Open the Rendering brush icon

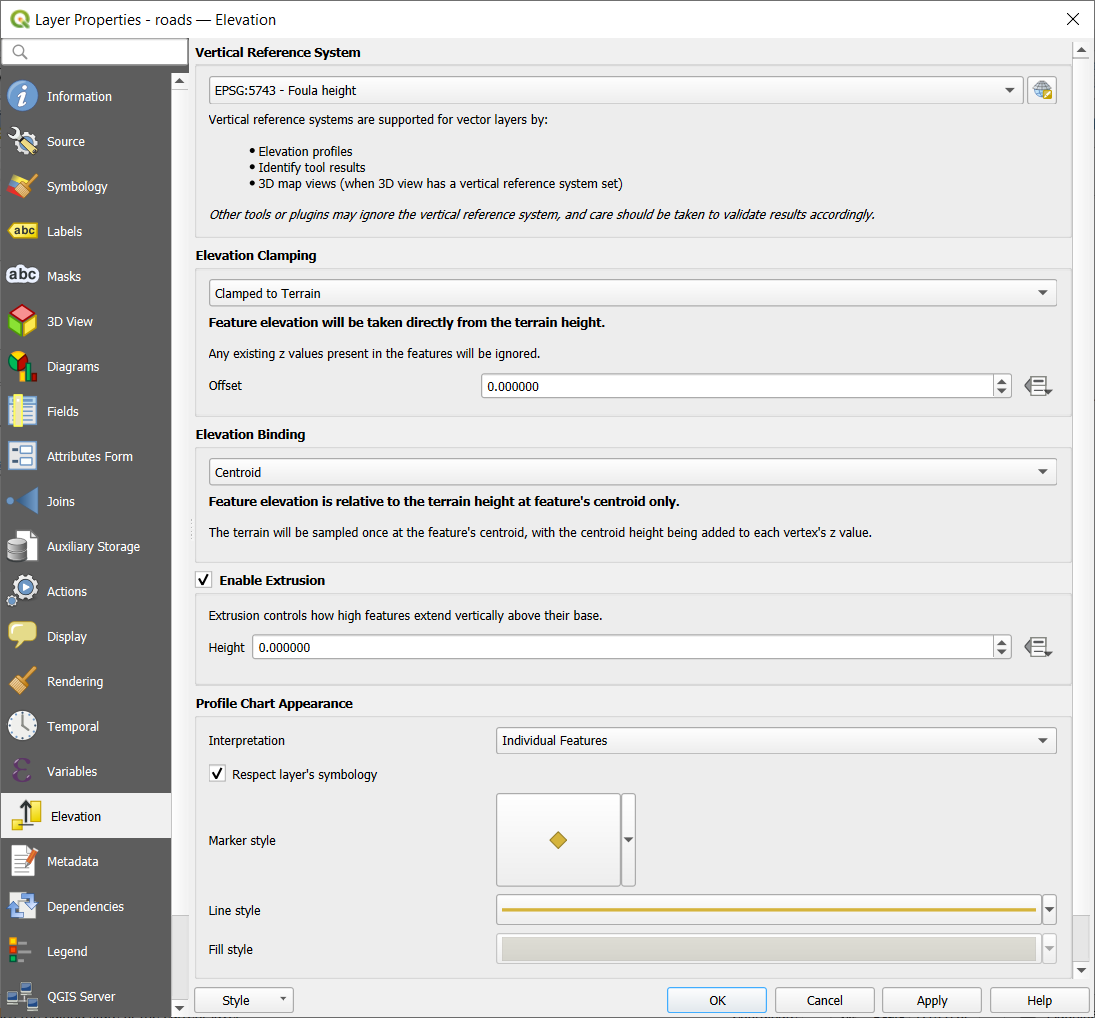[x=22, y=681]
